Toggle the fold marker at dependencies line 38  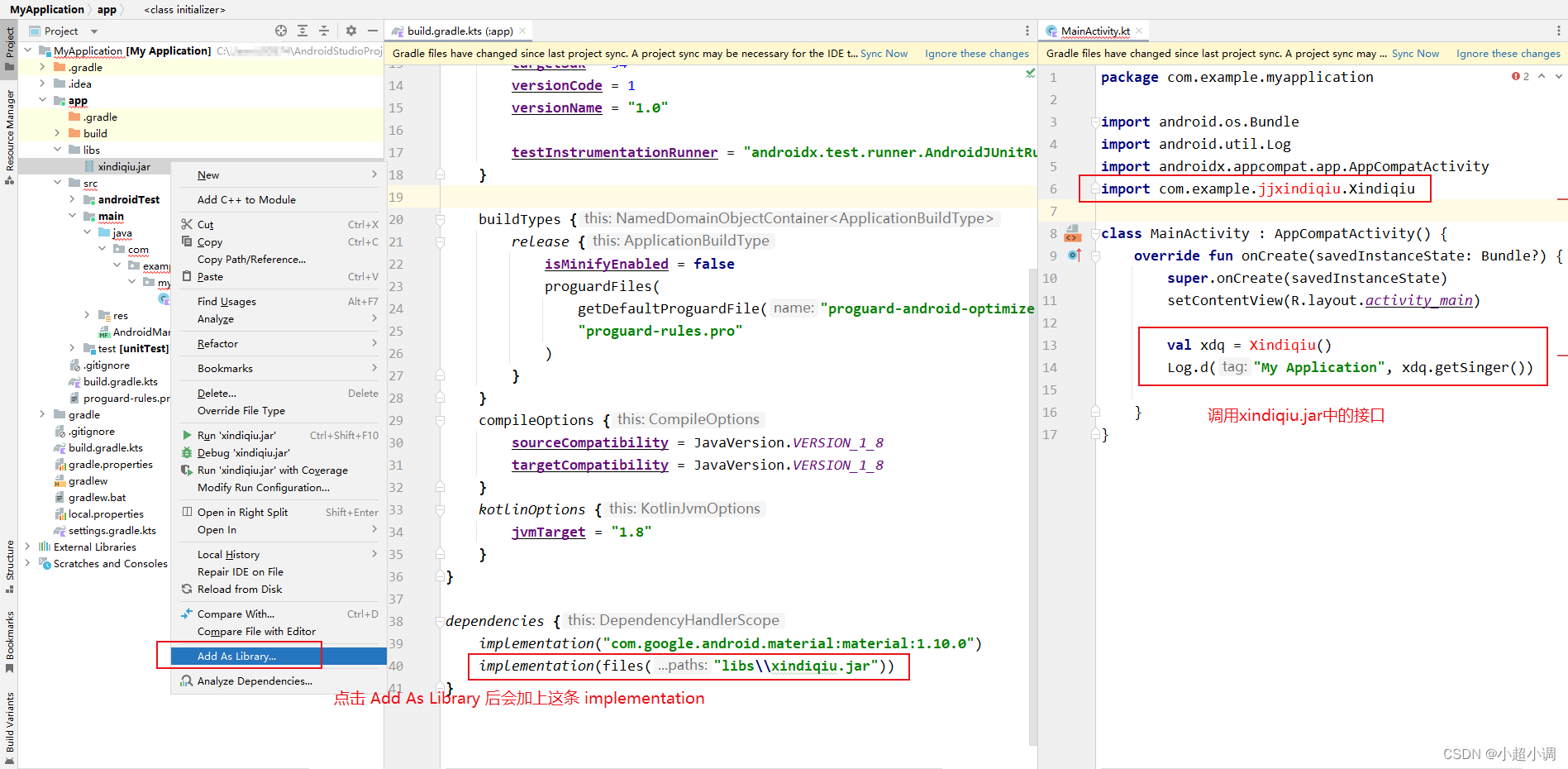(x=440, y=621)
